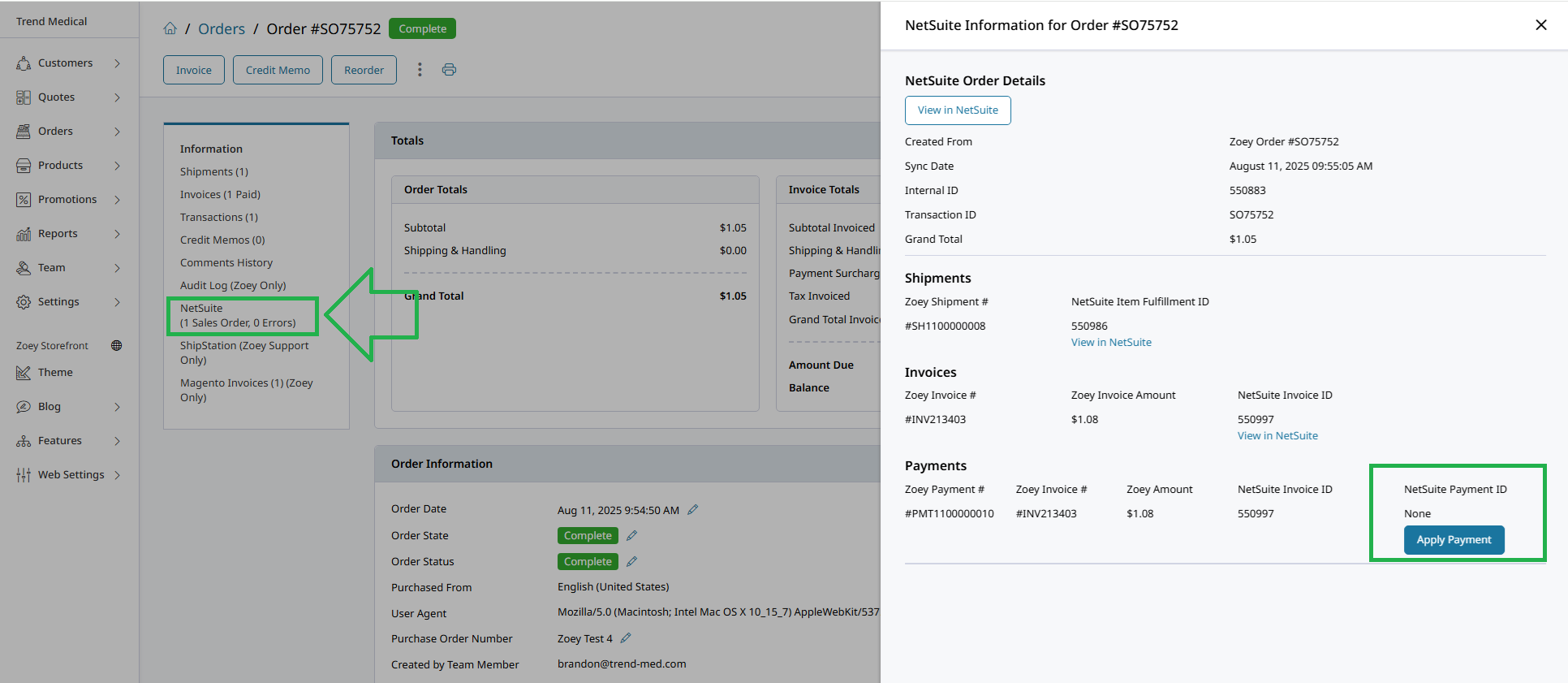Click the Quotes sidebar icon
The image size is (1568, 683).
pos(24,97)
